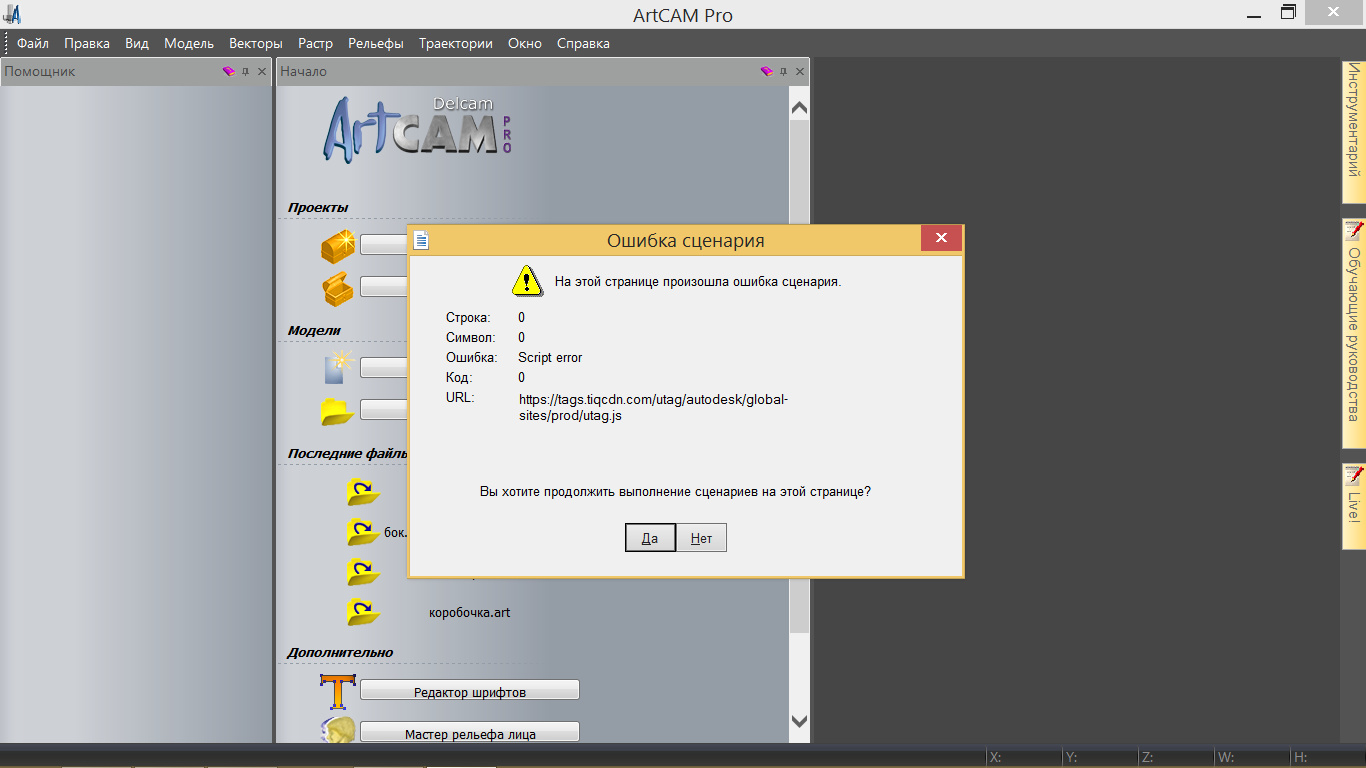Open the Окно menu
The height and width of the screenshot is (768, 1366).
[525, 43]
